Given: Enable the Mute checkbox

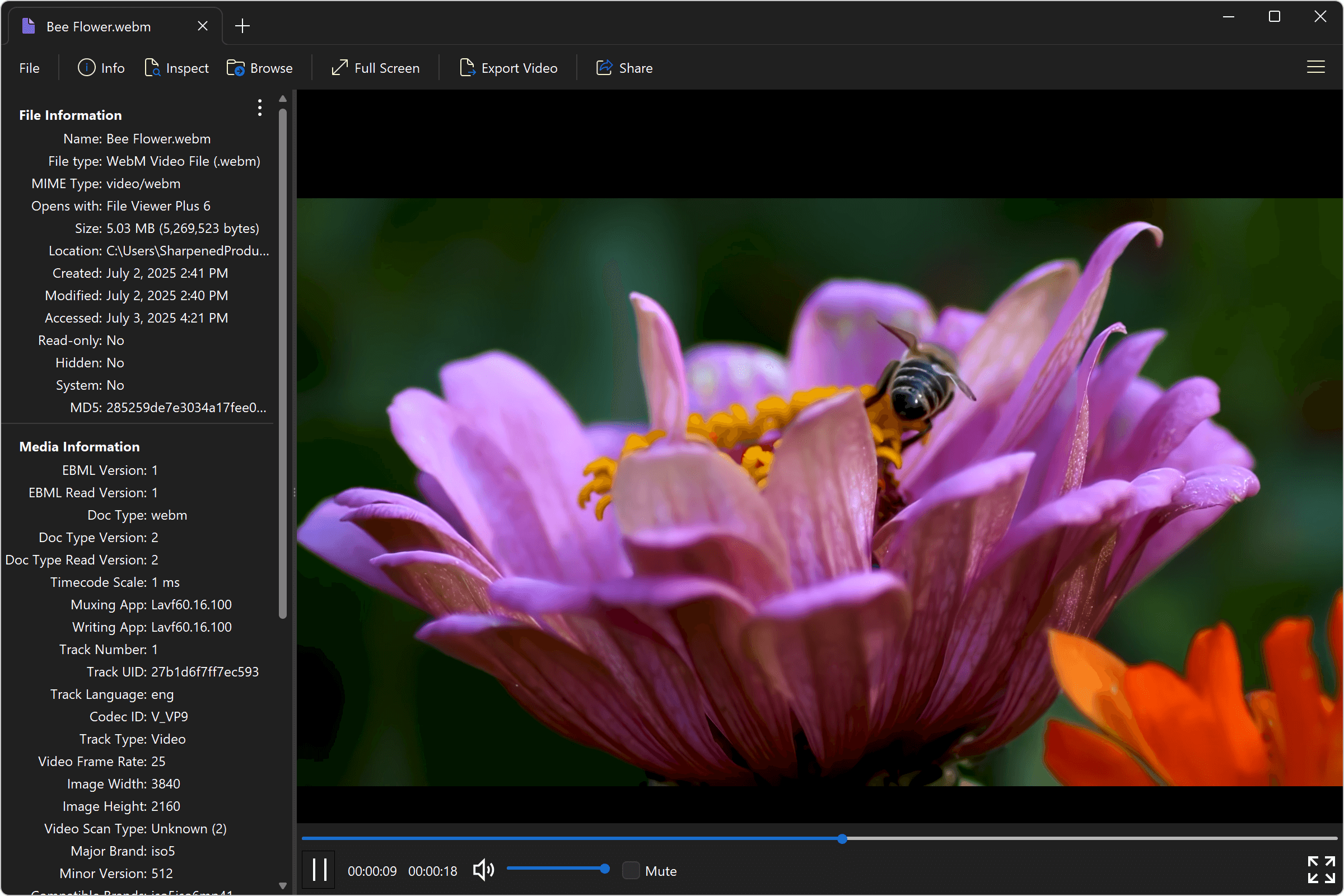Looking at the screenshot, I should 632,870.
